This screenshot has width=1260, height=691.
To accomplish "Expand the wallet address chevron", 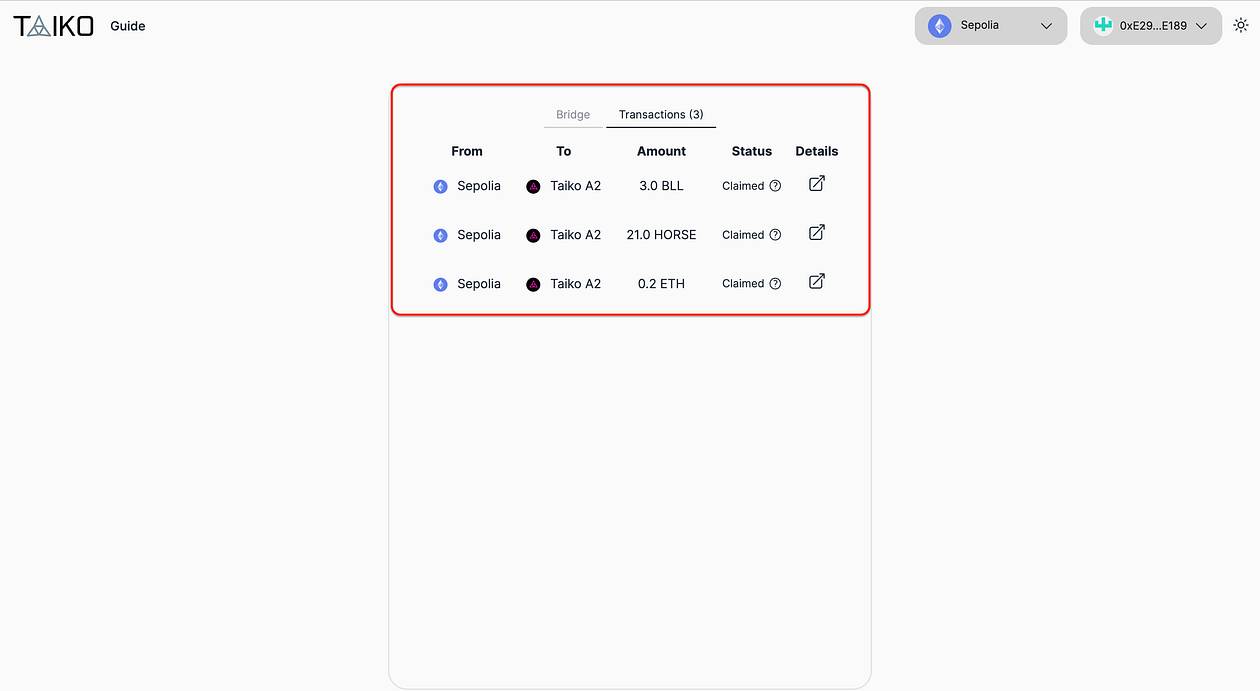I will coord(1201,26).
